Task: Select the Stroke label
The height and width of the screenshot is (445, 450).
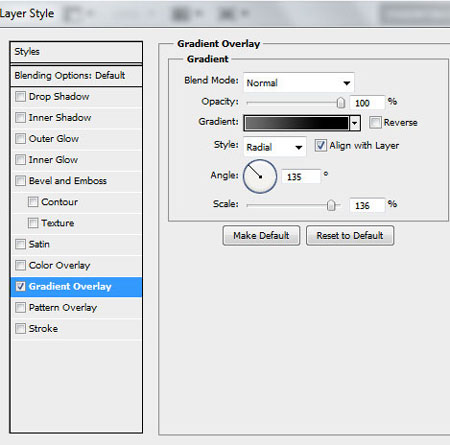Action: 43,329
